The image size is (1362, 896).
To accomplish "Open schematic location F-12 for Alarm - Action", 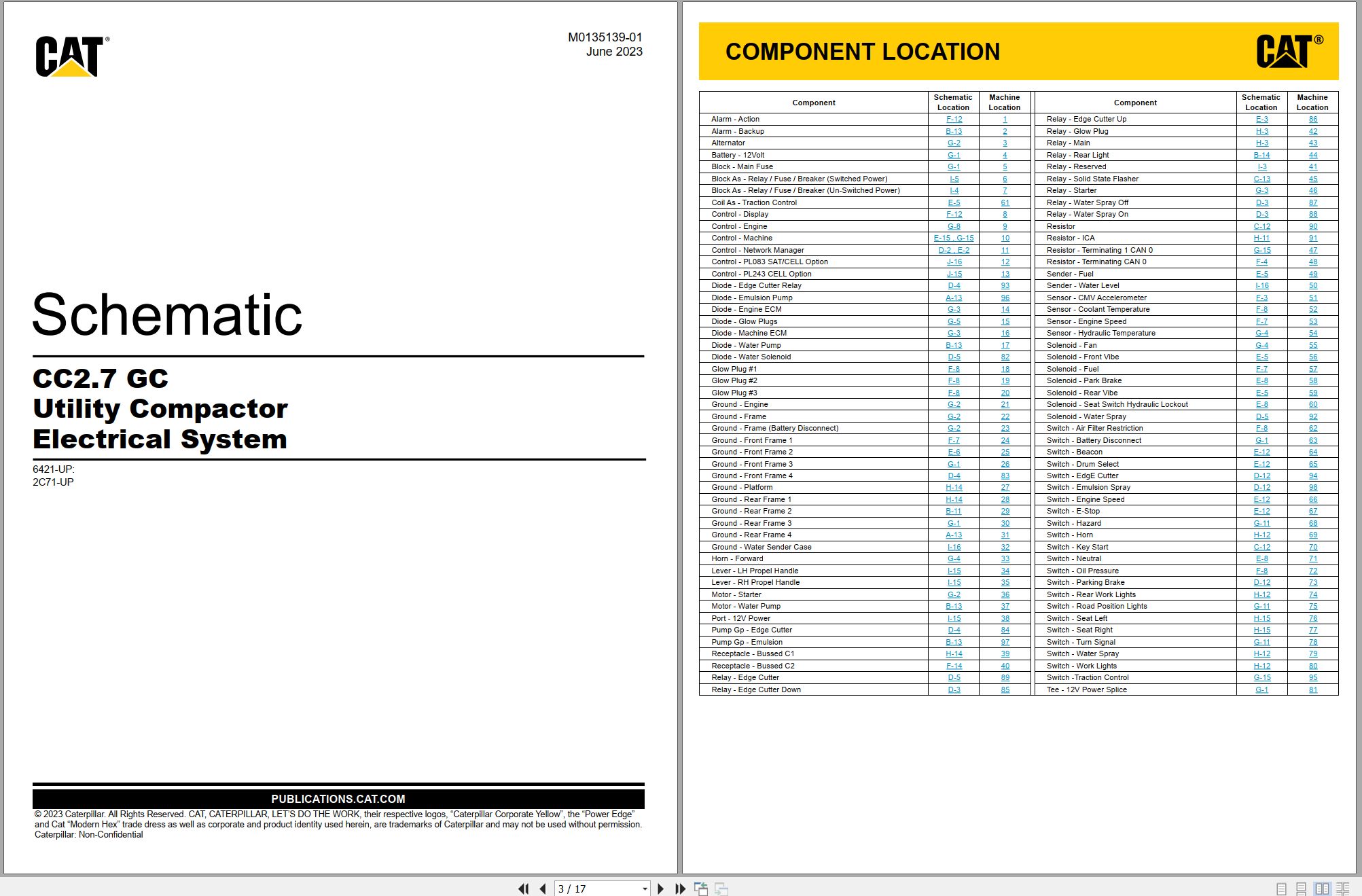I will (x=954, y=120).
